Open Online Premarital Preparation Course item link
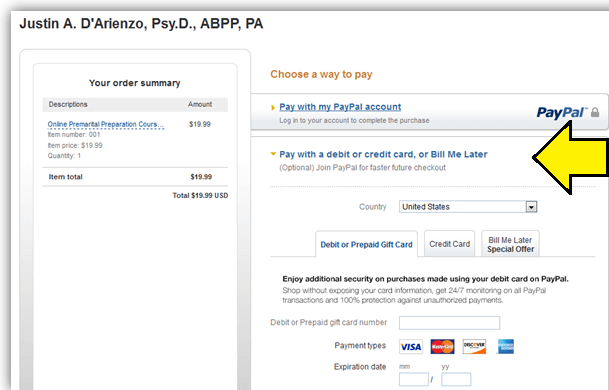The width and height of the screenshot is (609, 390). coord(106,124)
